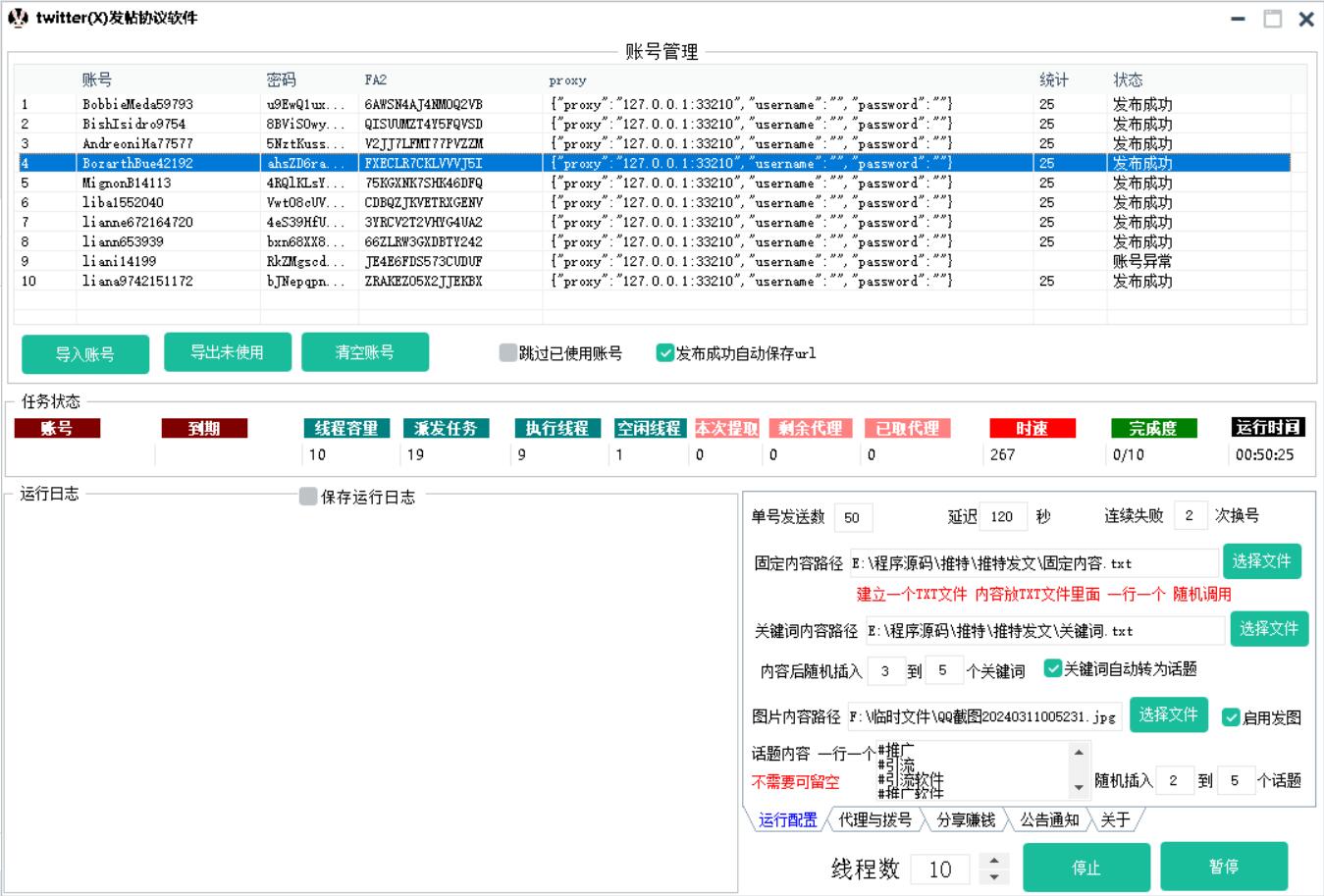Toggle 保存运行日志 checkbox
This screenshot has width=1324, height=896.
coord(308,497)
